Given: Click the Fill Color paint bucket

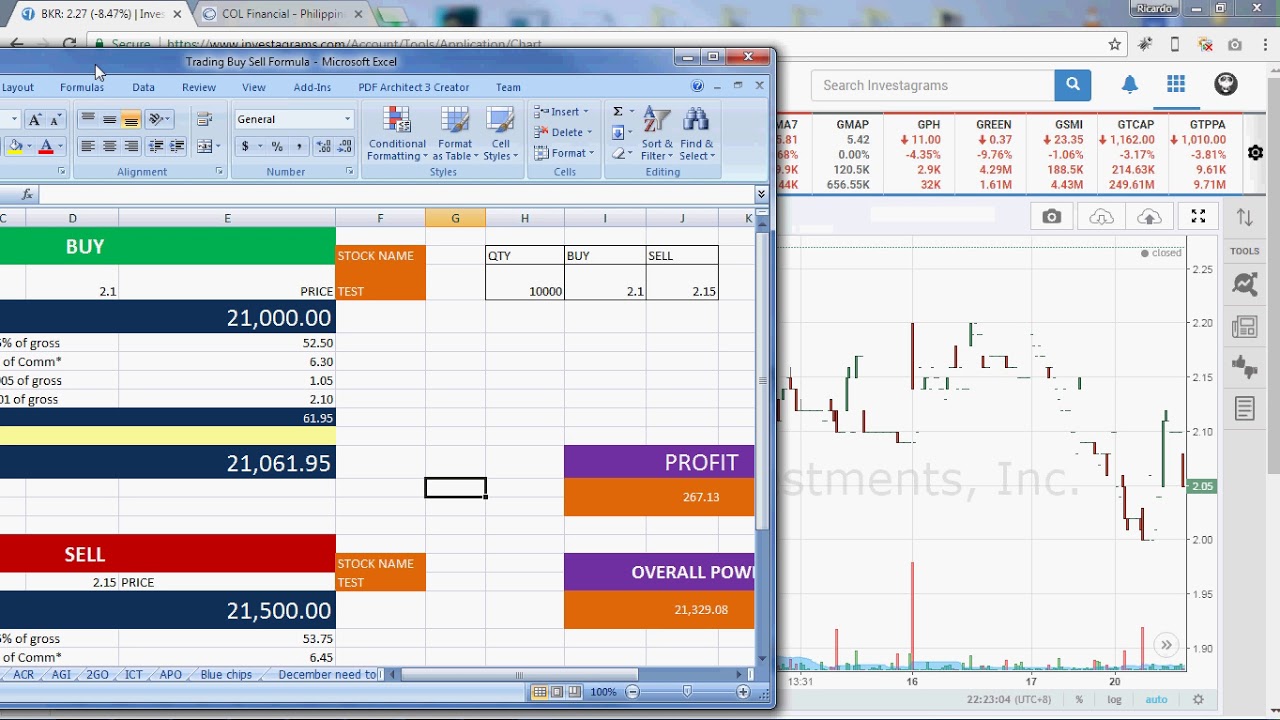Looking at the screenshot, I should (x=15, y=147).
